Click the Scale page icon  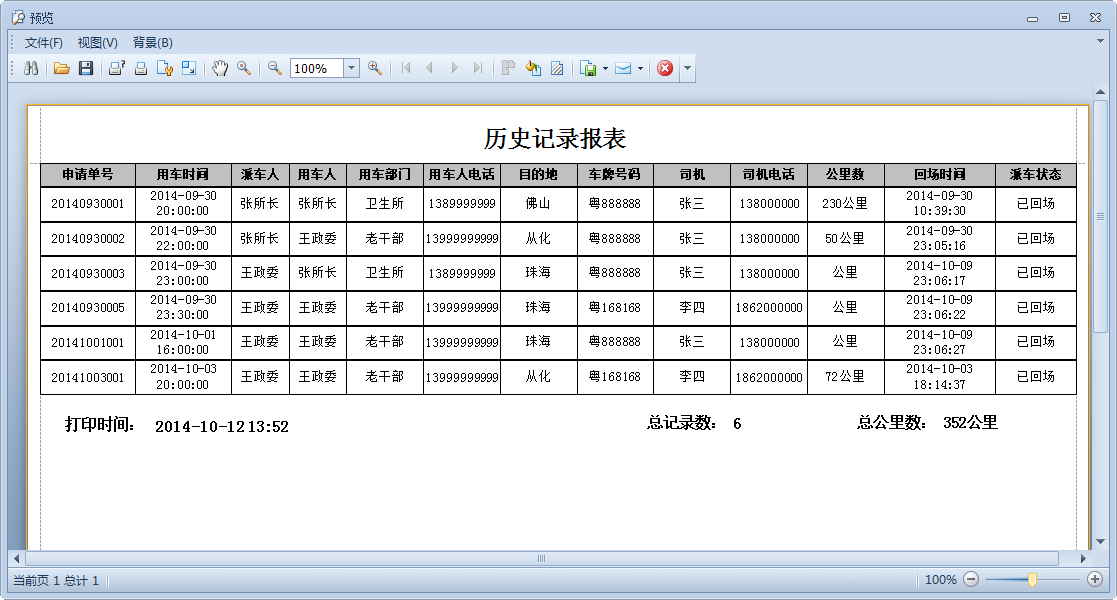click(x=189, y=68)
